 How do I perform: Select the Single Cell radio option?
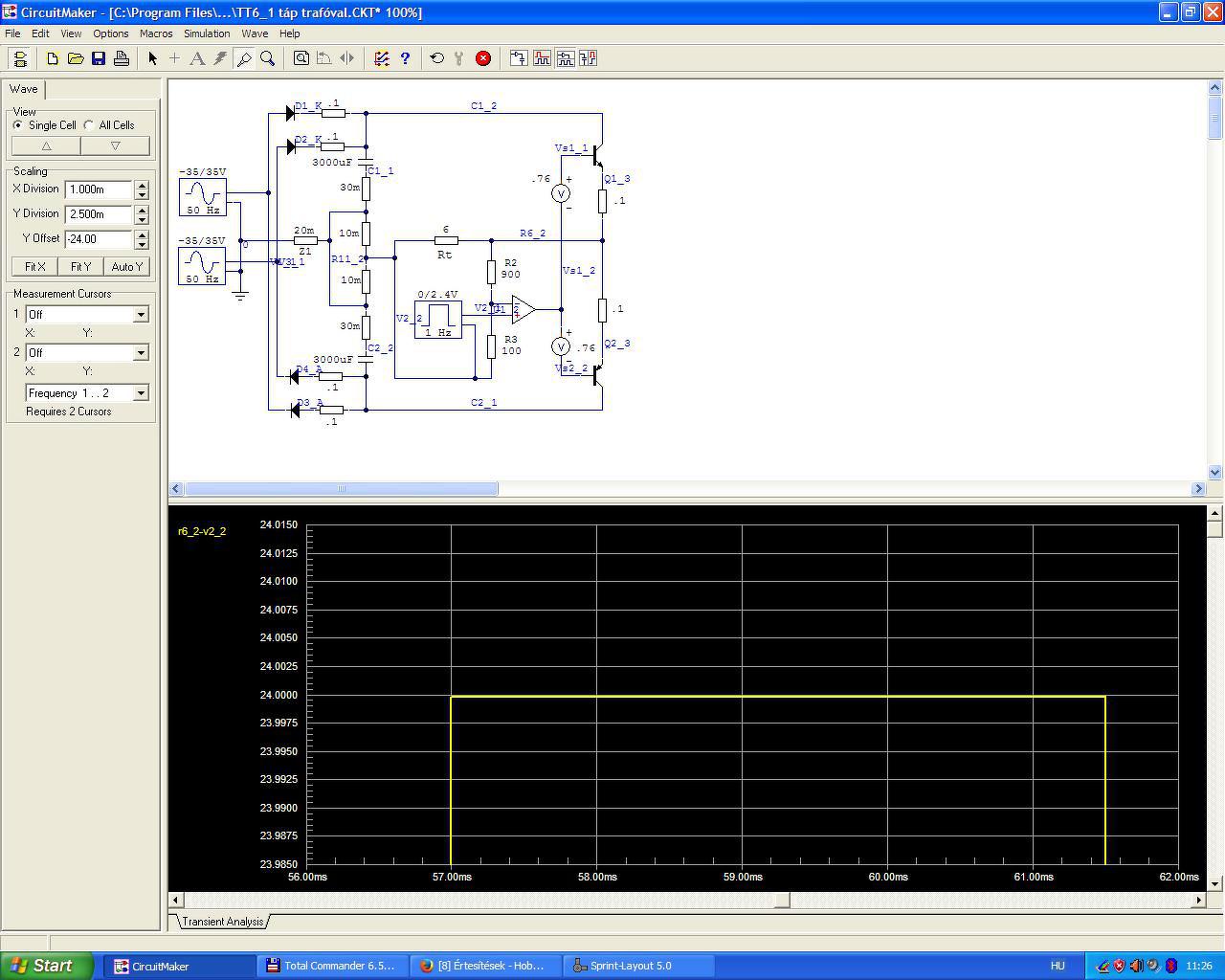[x=18, y=125]
